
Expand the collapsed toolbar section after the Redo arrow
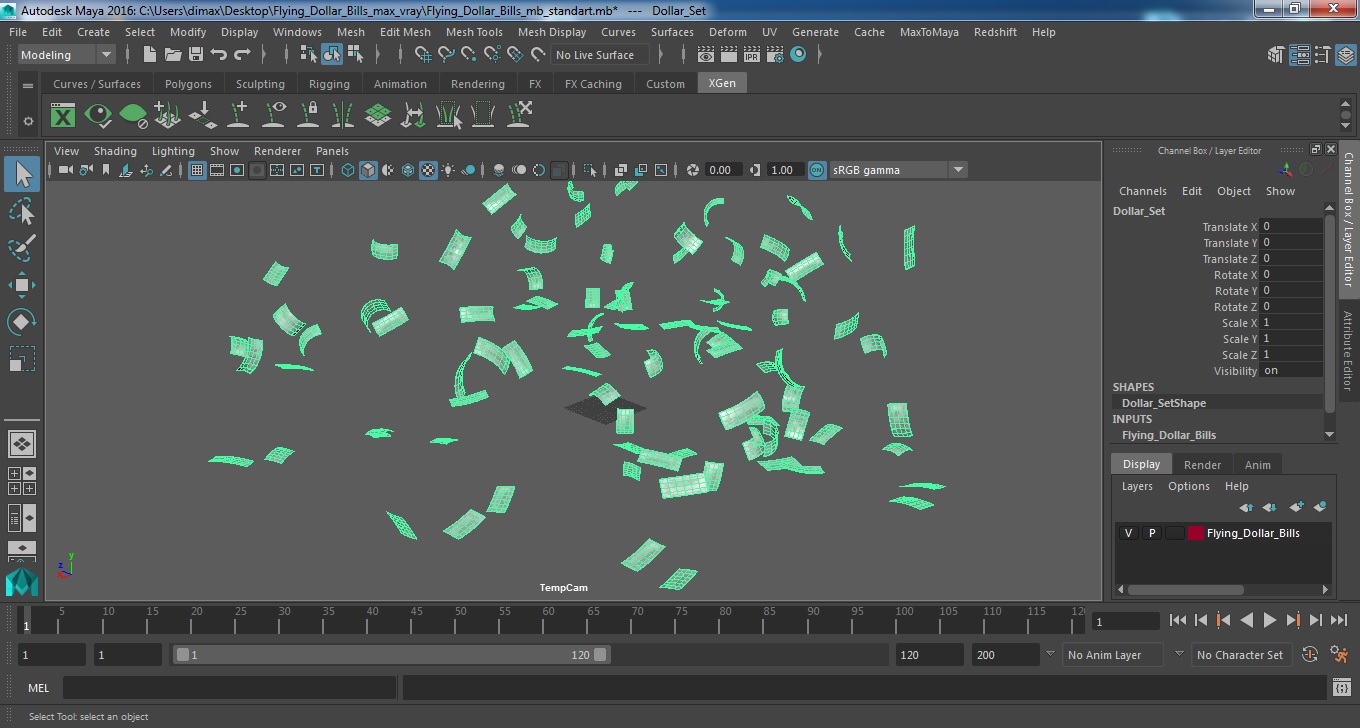pyautogui.click(x=264, y=55)
